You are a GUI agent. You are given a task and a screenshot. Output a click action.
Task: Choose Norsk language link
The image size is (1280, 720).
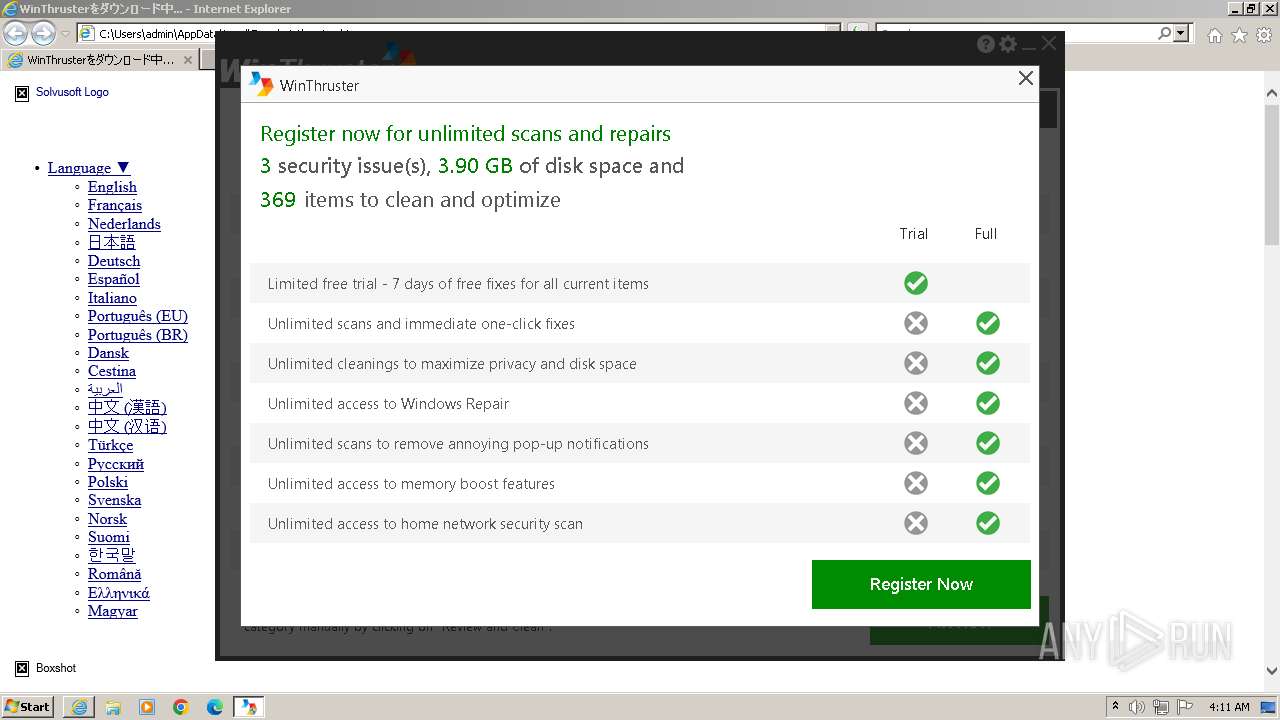(x=107, y=519)
